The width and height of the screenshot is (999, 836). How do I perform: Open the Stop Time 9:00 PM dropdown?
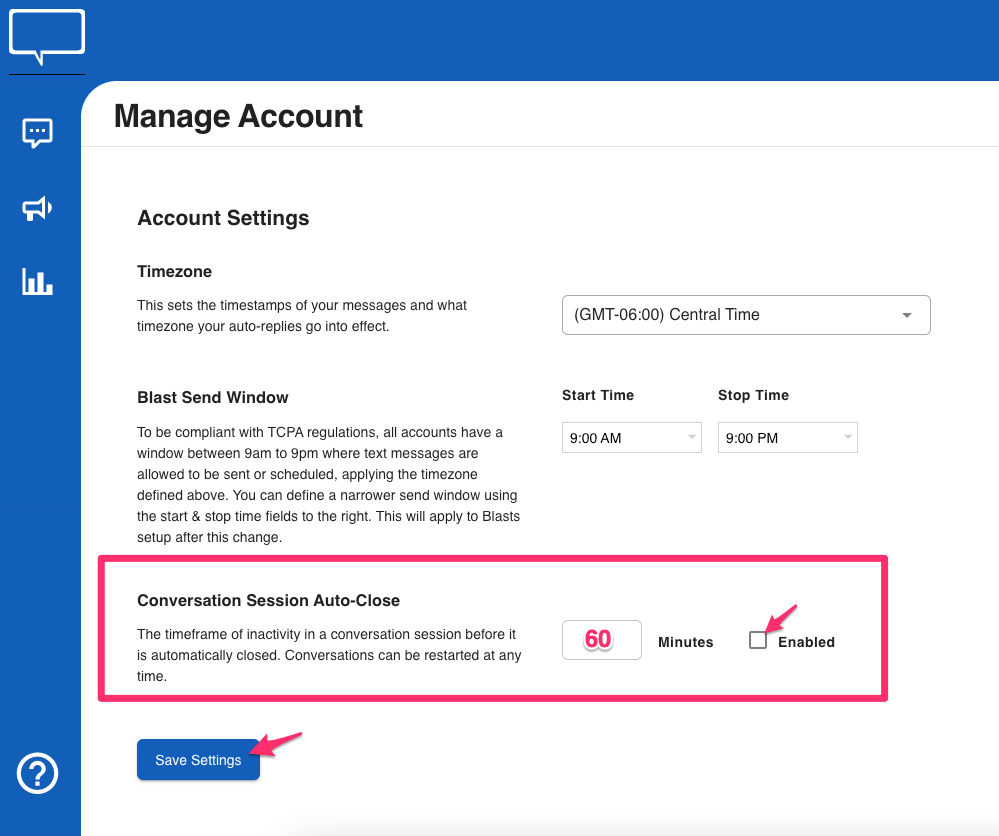(787, 438)
